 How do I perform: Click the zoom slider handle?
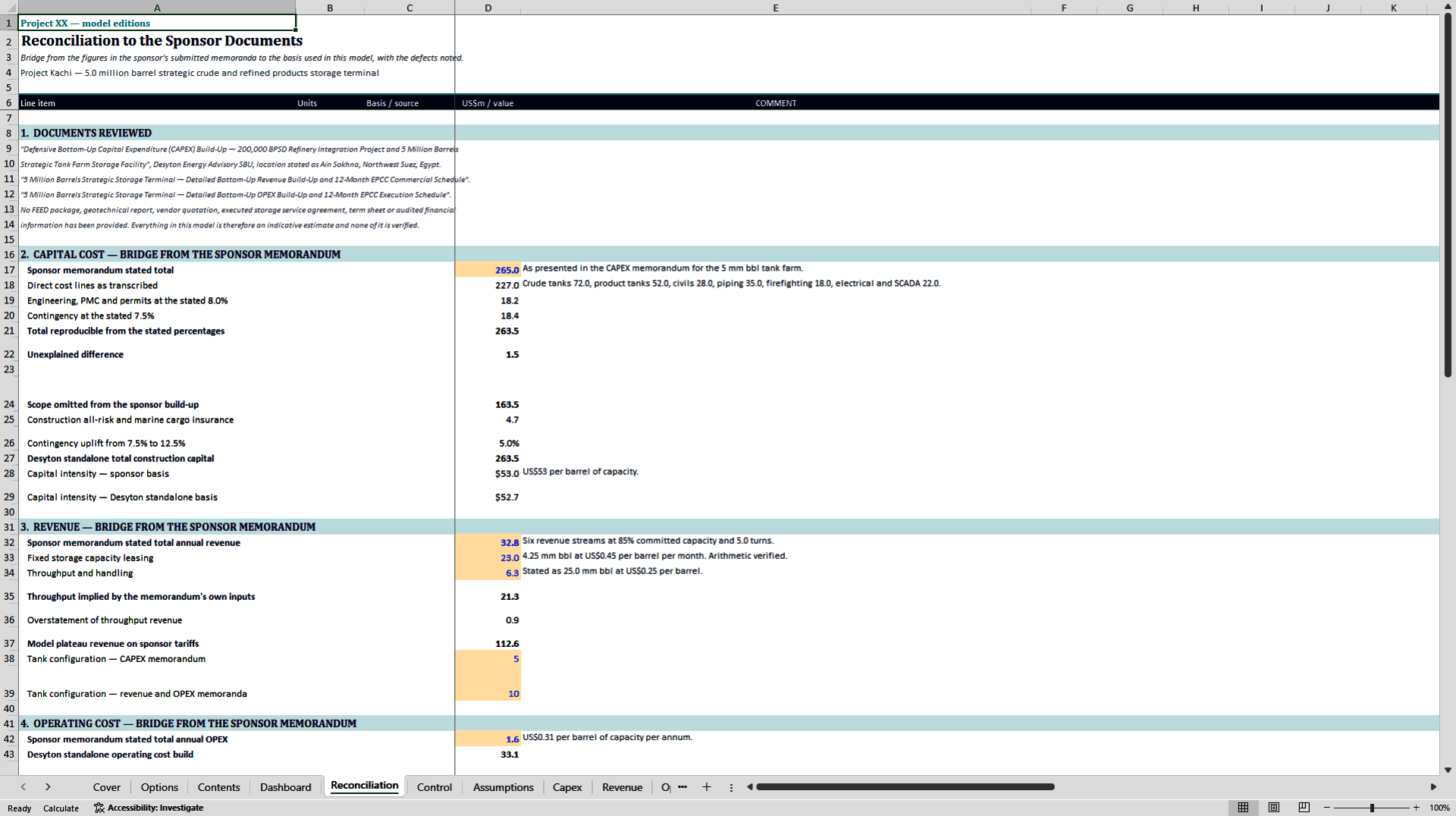[x=1372, y=808]
